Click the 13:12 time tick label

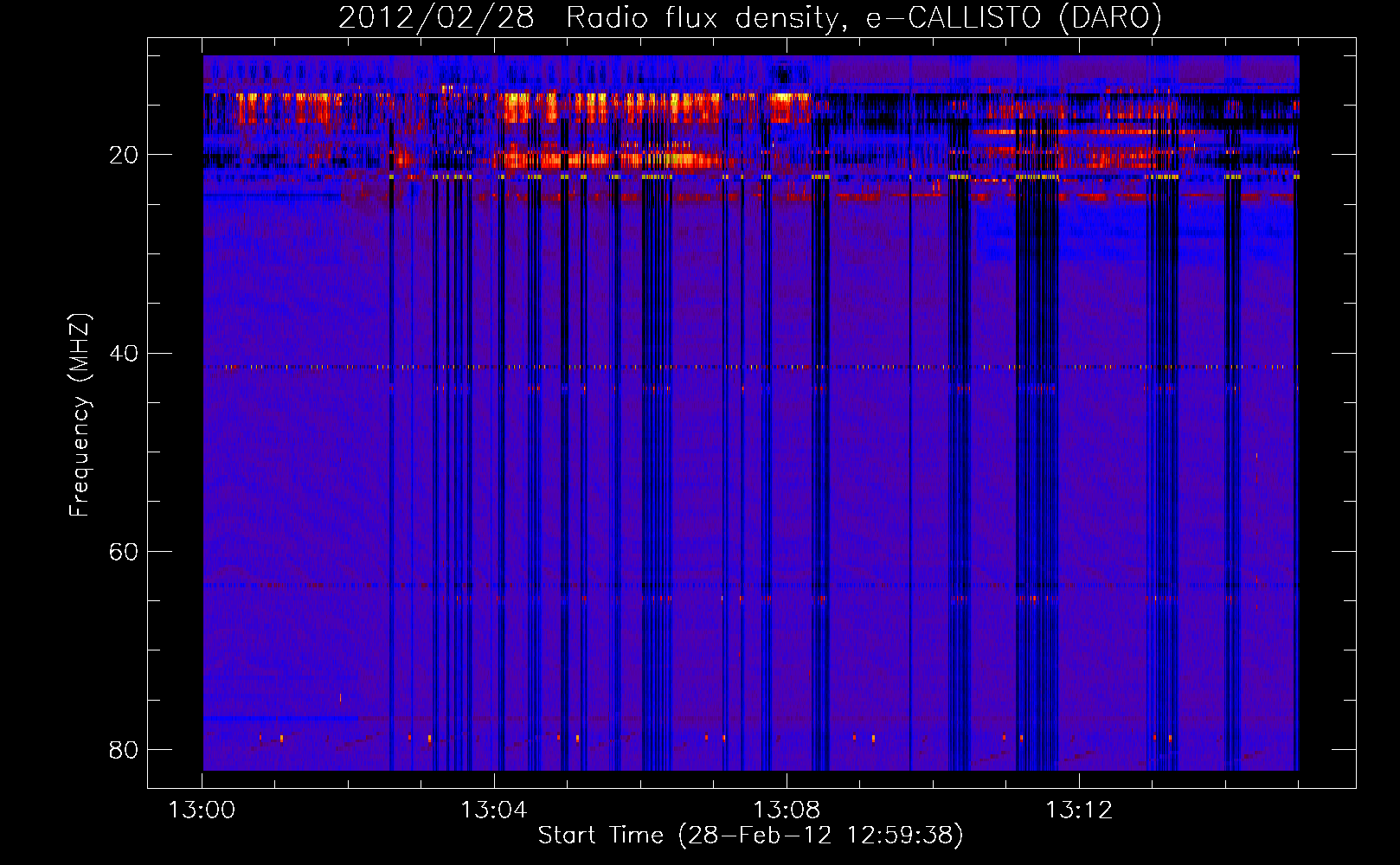click(x=1079, y=811)
